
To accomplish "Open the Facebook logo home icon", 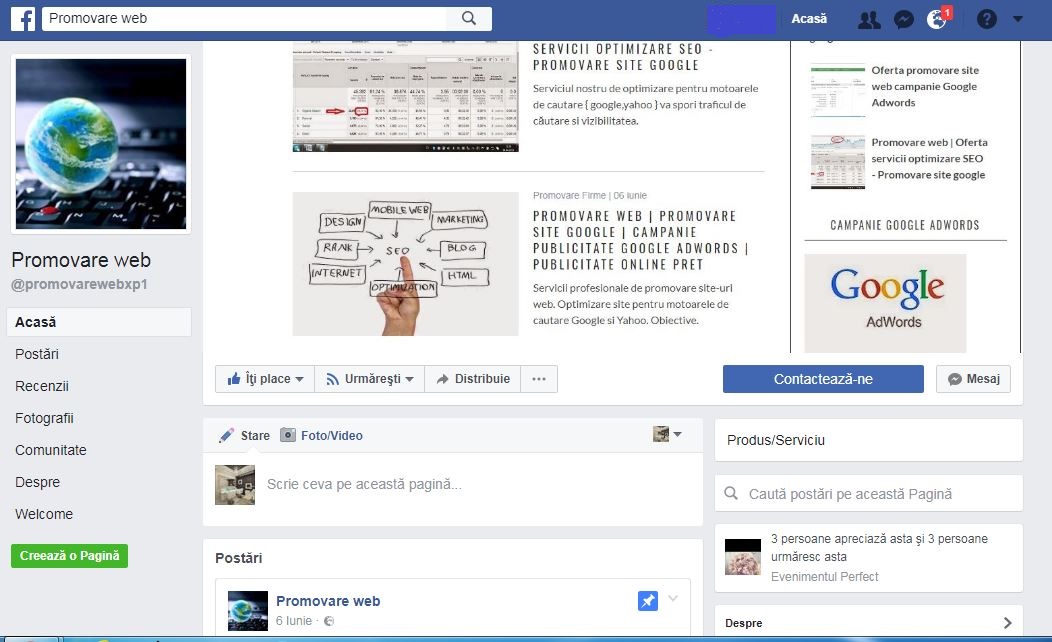I will tap(23, 19).
